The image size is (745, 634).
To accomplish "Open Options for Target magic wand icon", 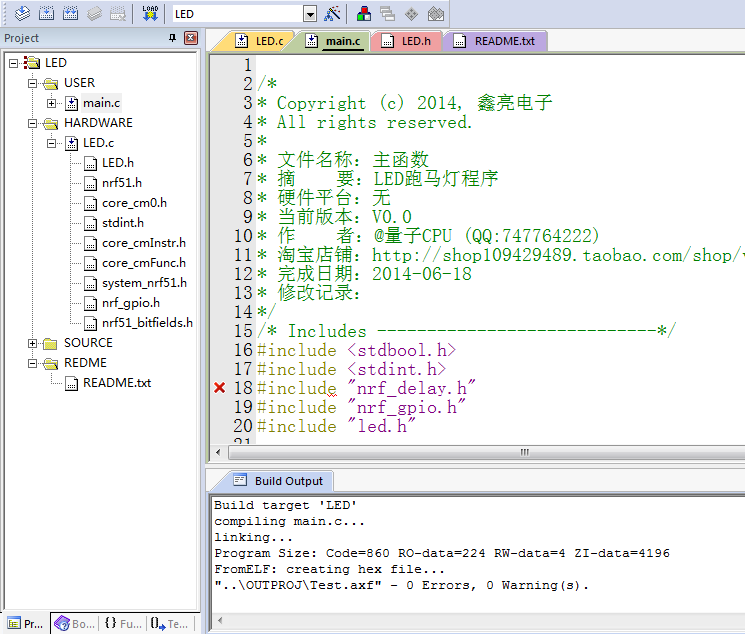I will (333, 13).
